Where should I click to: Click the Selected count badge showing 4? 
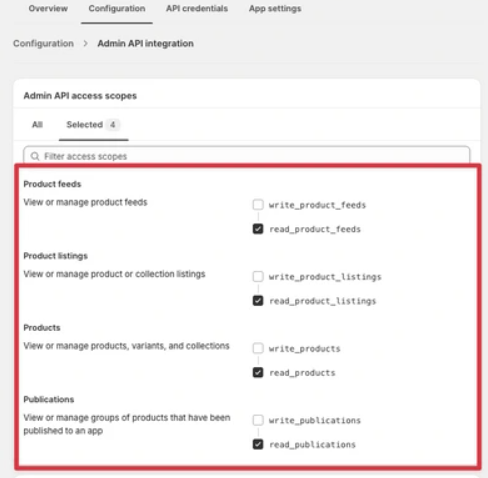113,125
